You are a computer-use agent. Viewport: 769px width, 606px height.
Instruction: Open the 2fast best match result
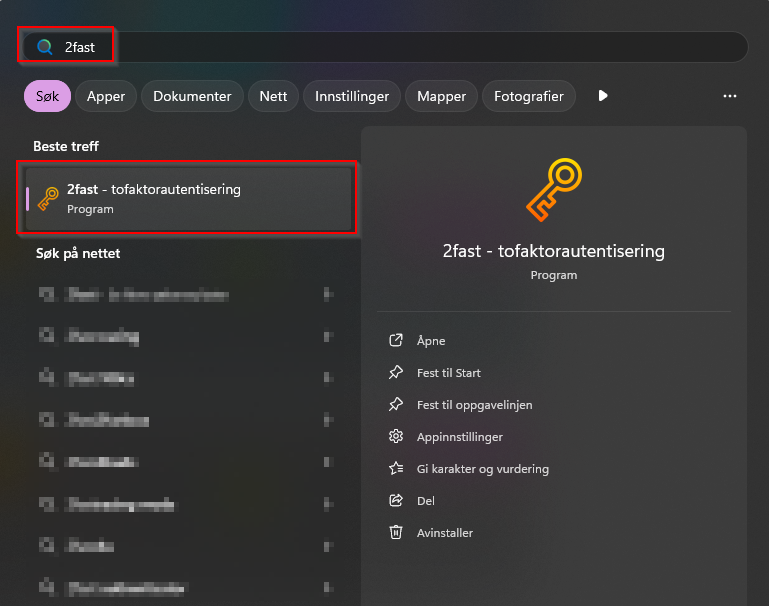[x=189, y=199]
